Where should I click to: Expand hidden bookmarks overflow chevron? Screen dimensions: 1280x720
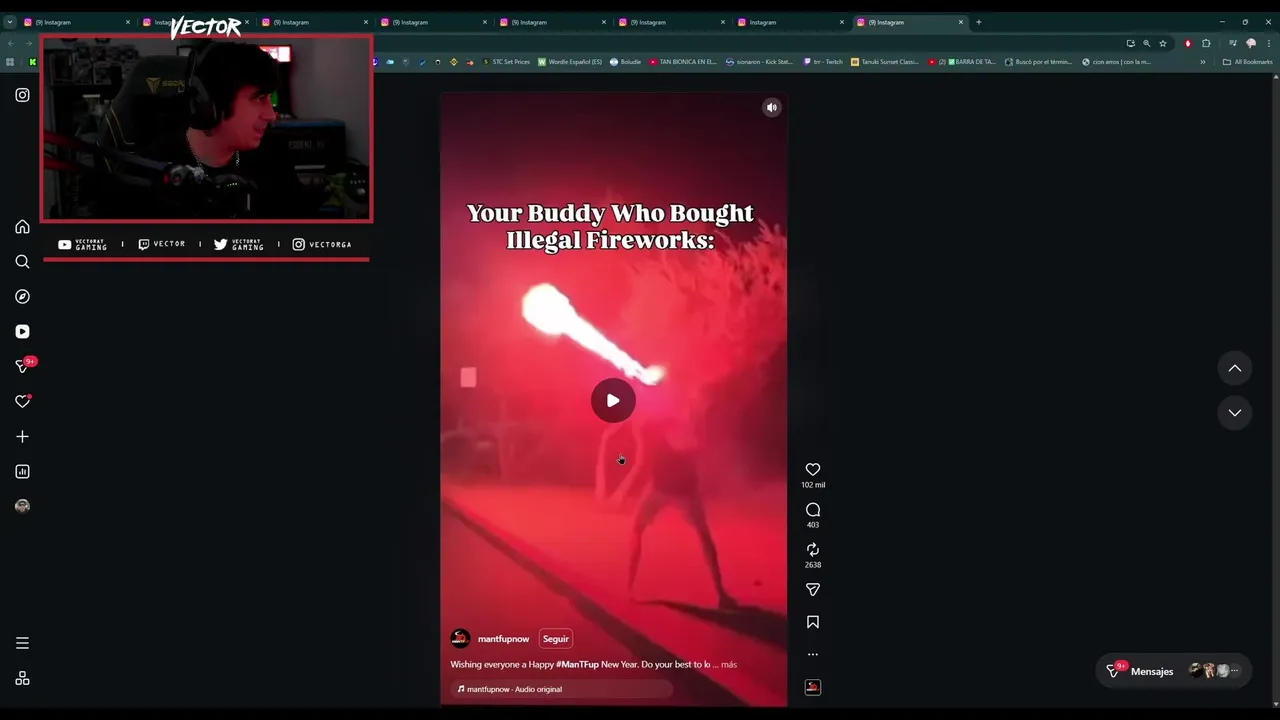click(1203, 62)
